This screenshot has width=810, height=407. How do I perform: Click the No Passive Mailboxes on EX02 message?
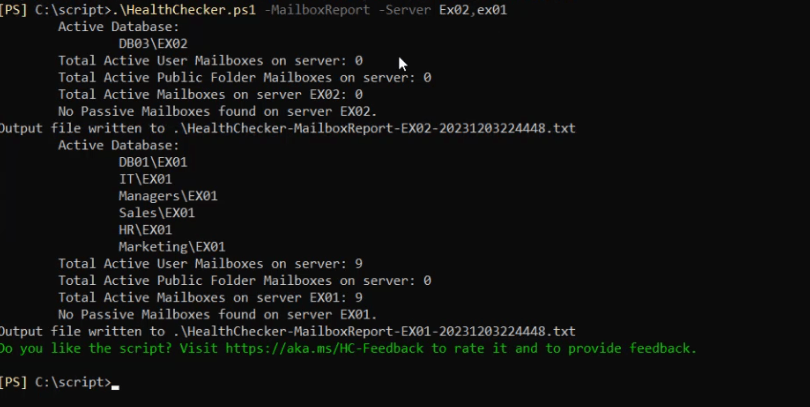pyautogui.click(x=217, y=111)
